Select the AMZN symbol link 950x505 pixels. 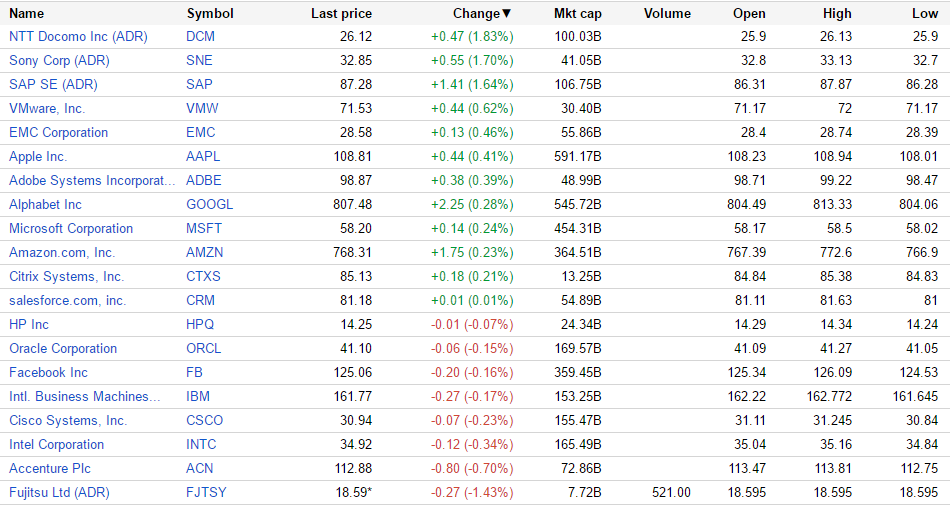(204, 252)
